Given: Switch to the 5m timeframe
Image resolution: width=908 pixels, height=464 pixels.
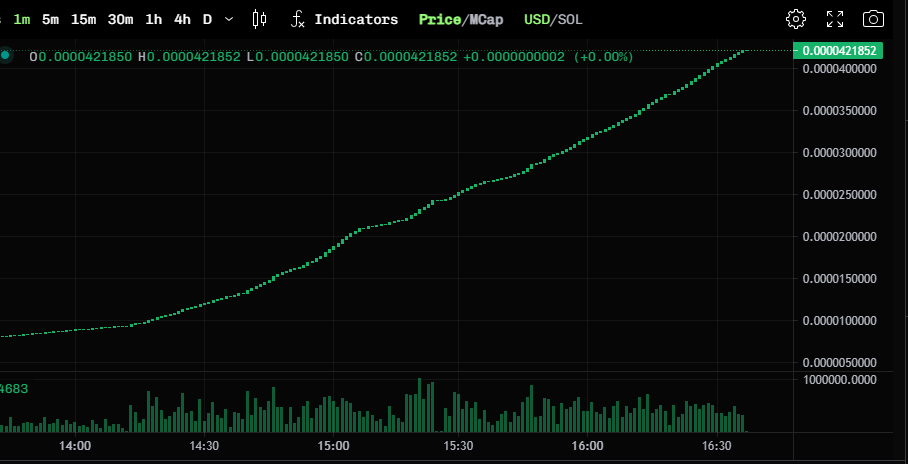Looking at the screenshot, I should [50, 20].
